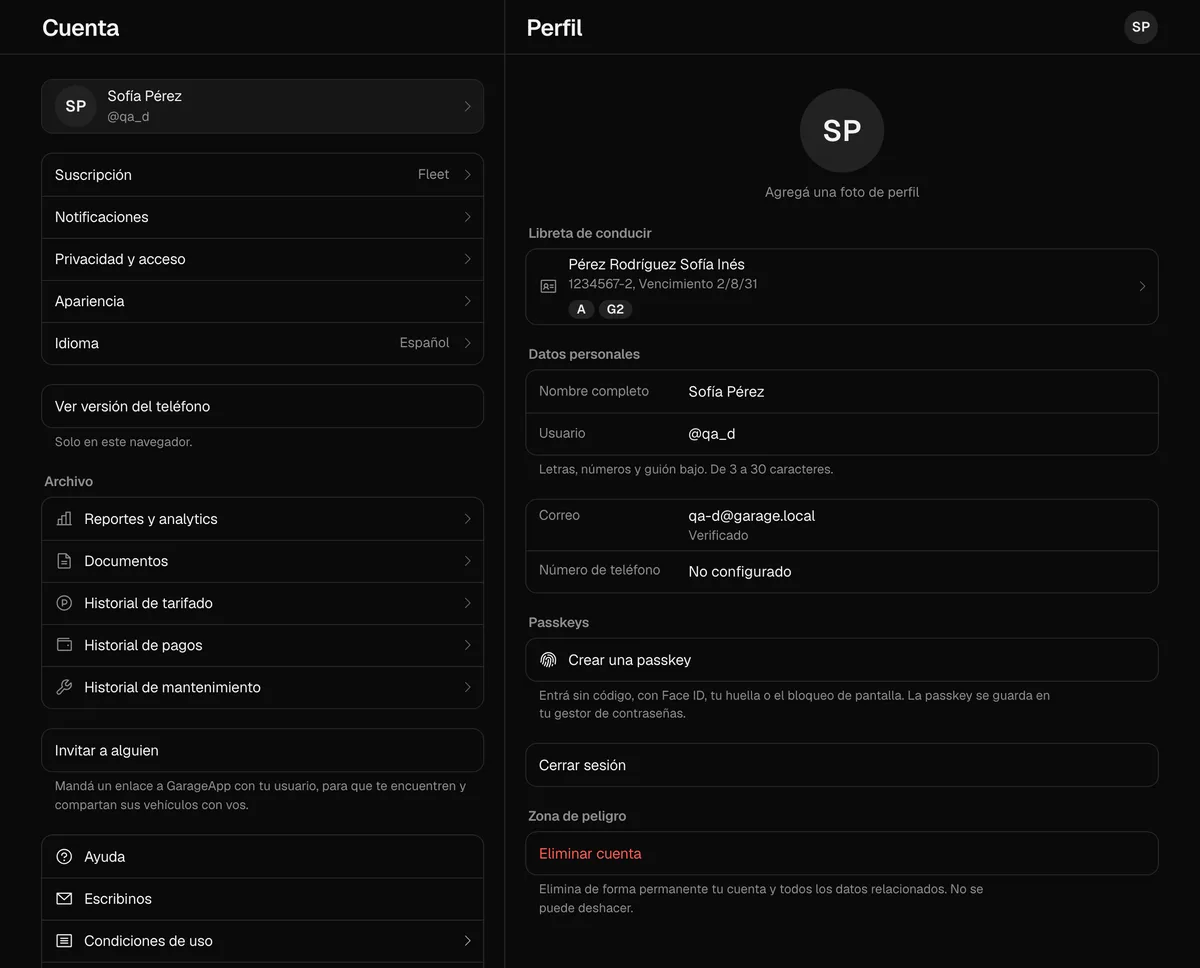The height and width of the screenshot is (968, 1200).
Task: Expand Reportes y analytics chevron
Action: [467, 519]
